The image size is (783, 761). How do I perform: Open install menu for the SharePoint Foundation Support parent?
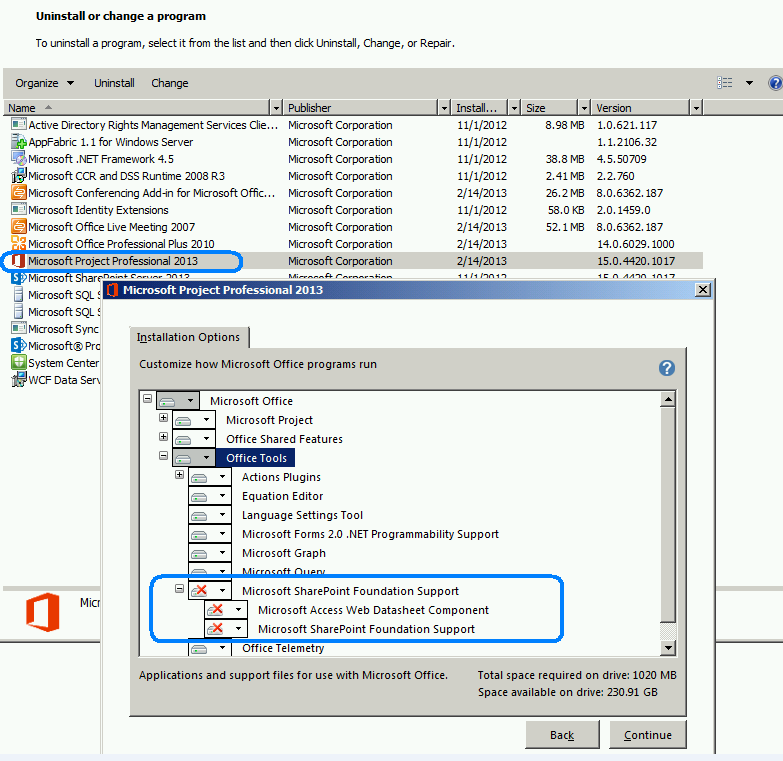(210, 591)
